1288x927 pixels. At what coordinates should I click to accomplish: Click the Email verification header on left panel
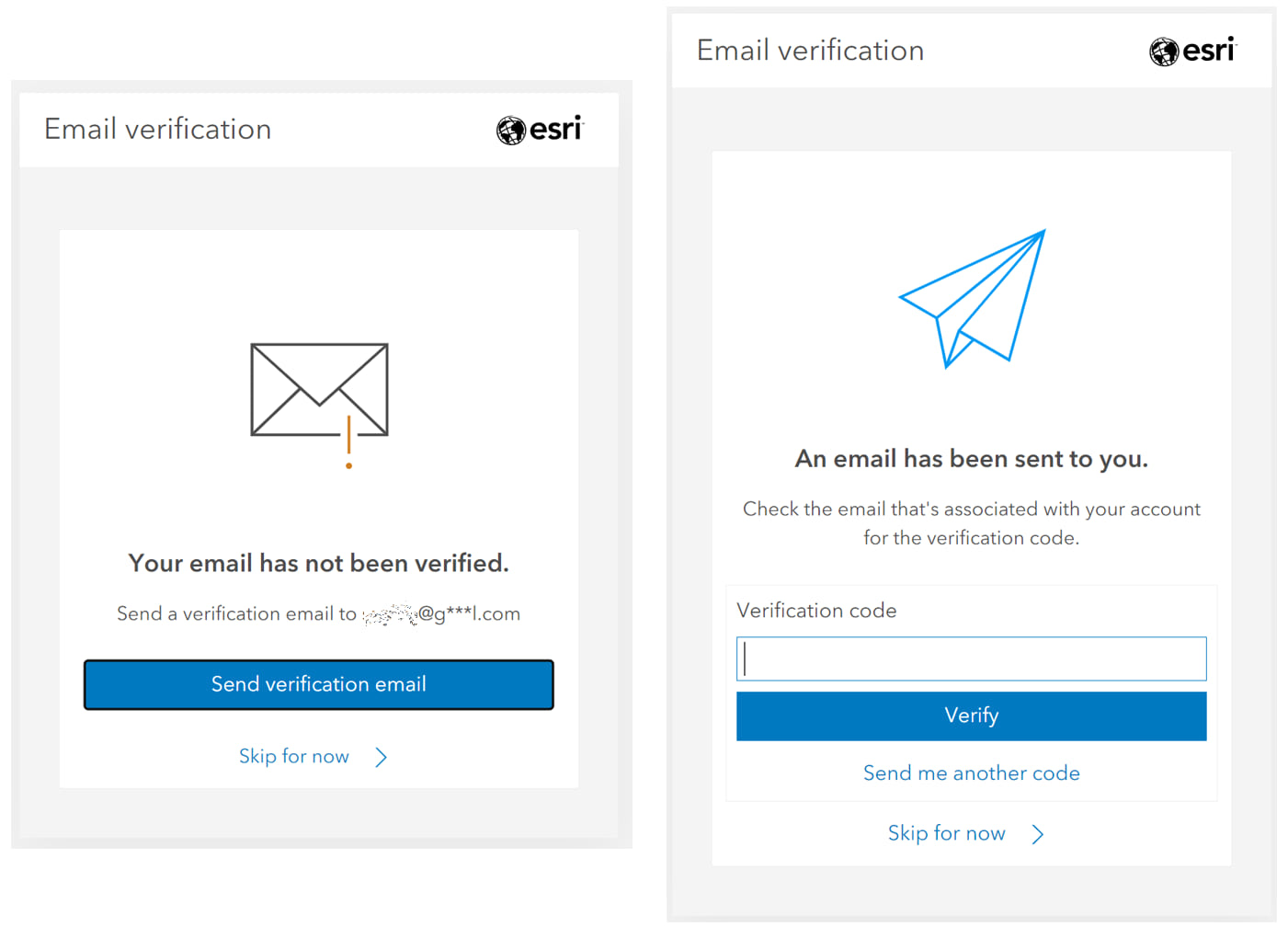[157, 130]
